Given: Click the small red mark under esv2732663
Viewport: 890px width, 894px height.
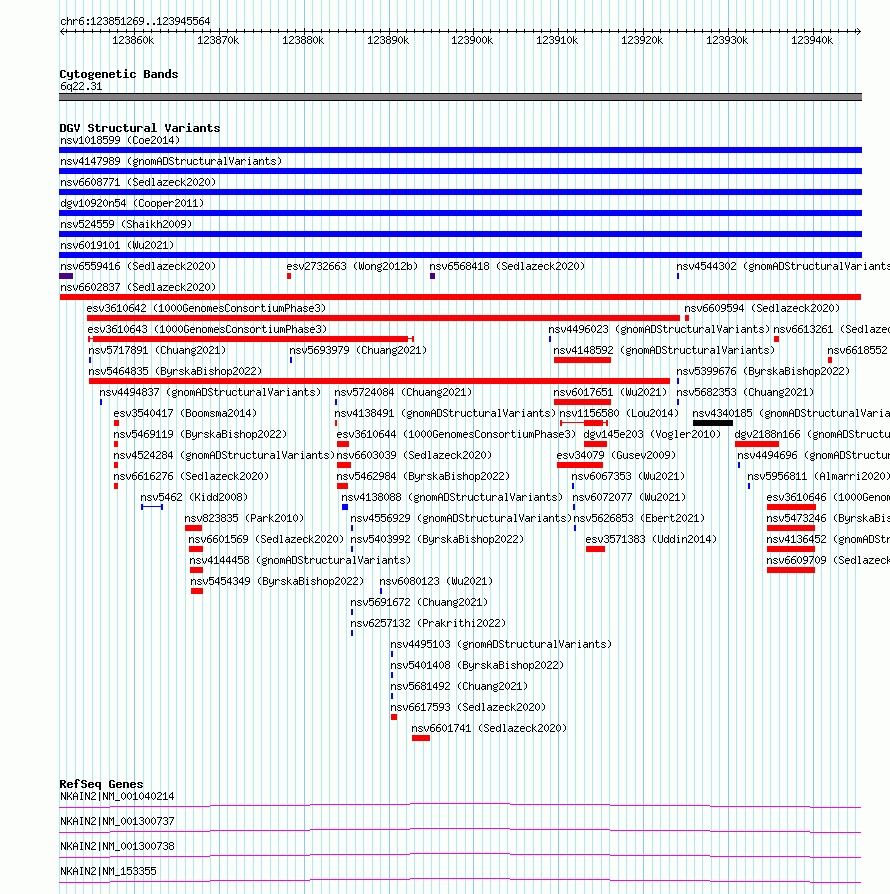Looking at the screenshot, I should tap(289, 276).
